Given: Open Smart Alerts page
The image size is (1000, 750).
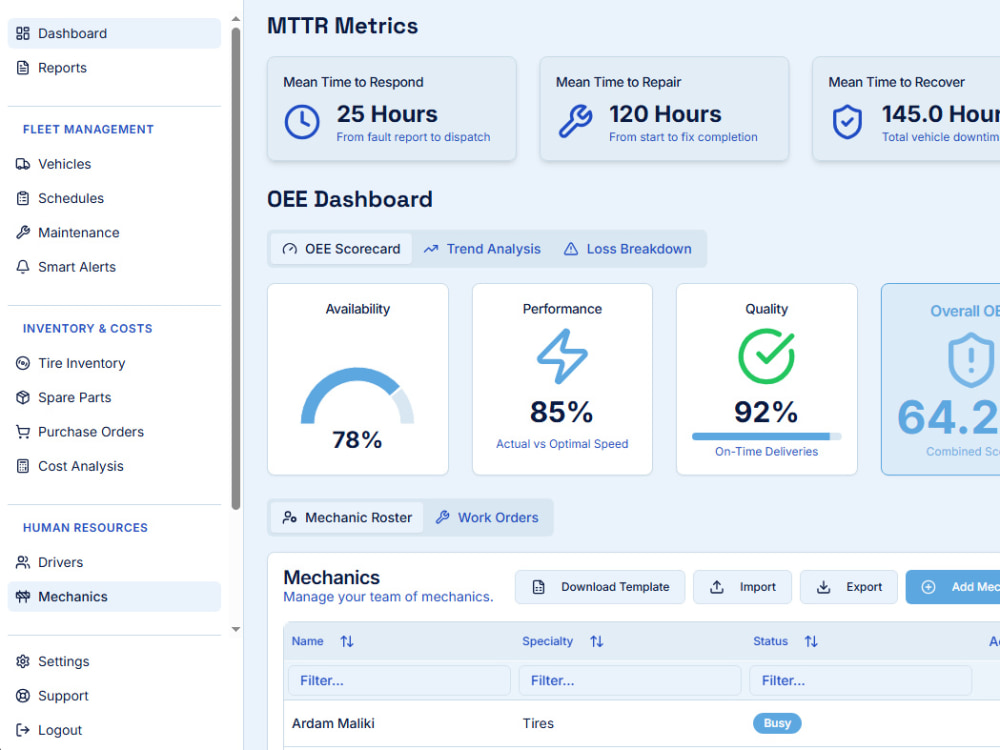Looking at the screenshot, I should [x=114, y=267].
